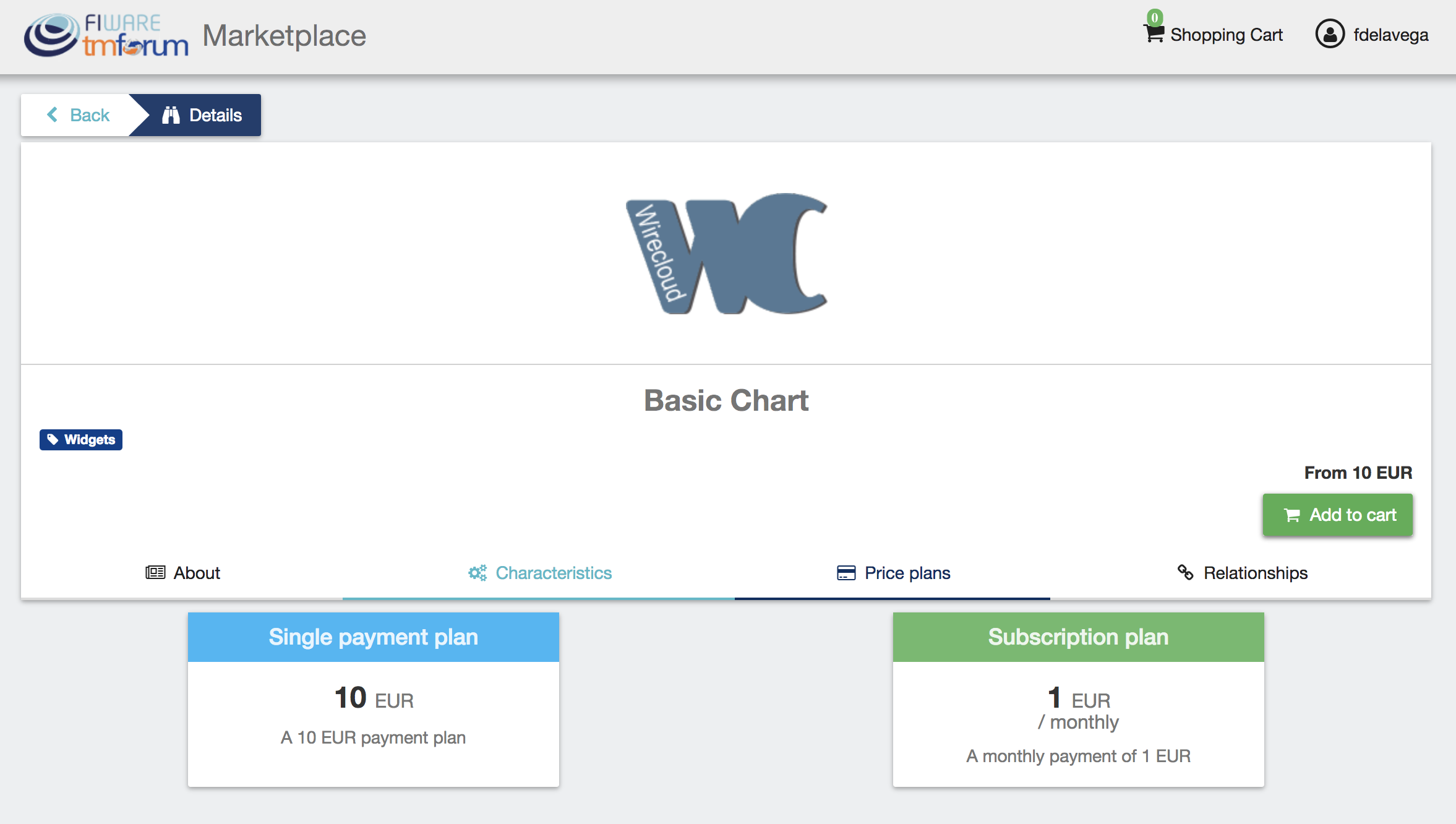Click the 10 EUR price amount
The width and height of the screenshot is (1456, 824).
(x=374, y=698)
